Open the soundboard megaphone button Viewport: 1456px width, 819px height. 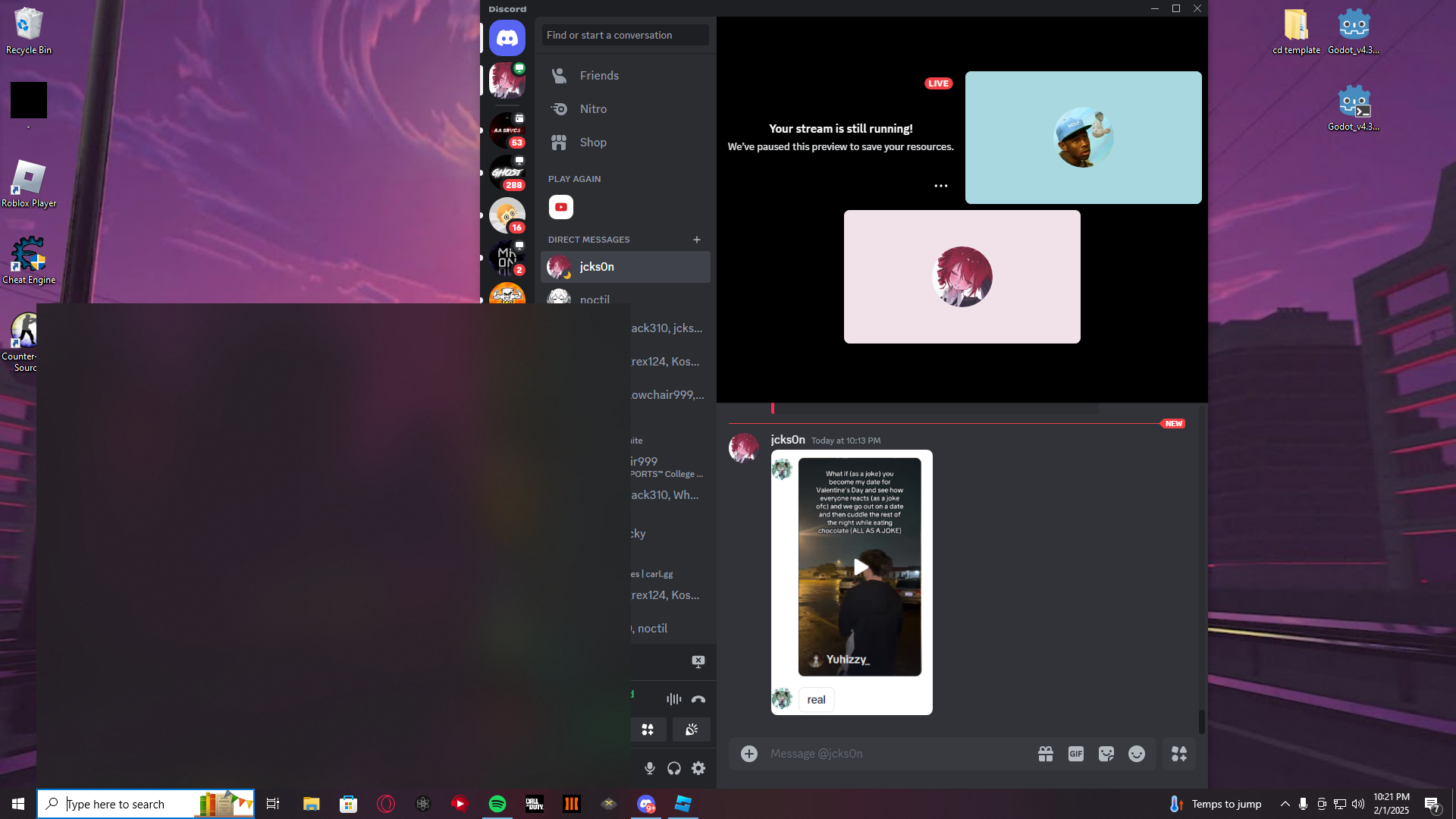[x=691, y=730]
